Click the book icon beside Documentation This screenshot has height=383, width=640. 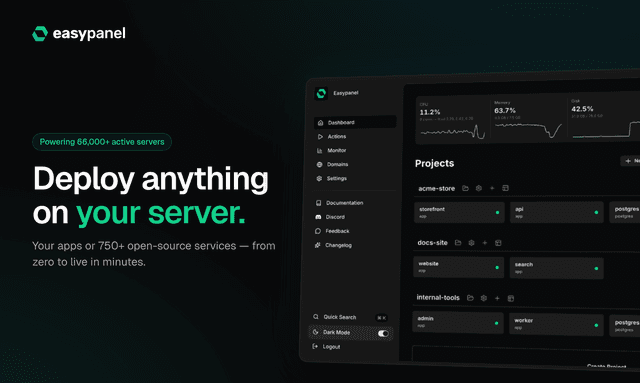318,203
